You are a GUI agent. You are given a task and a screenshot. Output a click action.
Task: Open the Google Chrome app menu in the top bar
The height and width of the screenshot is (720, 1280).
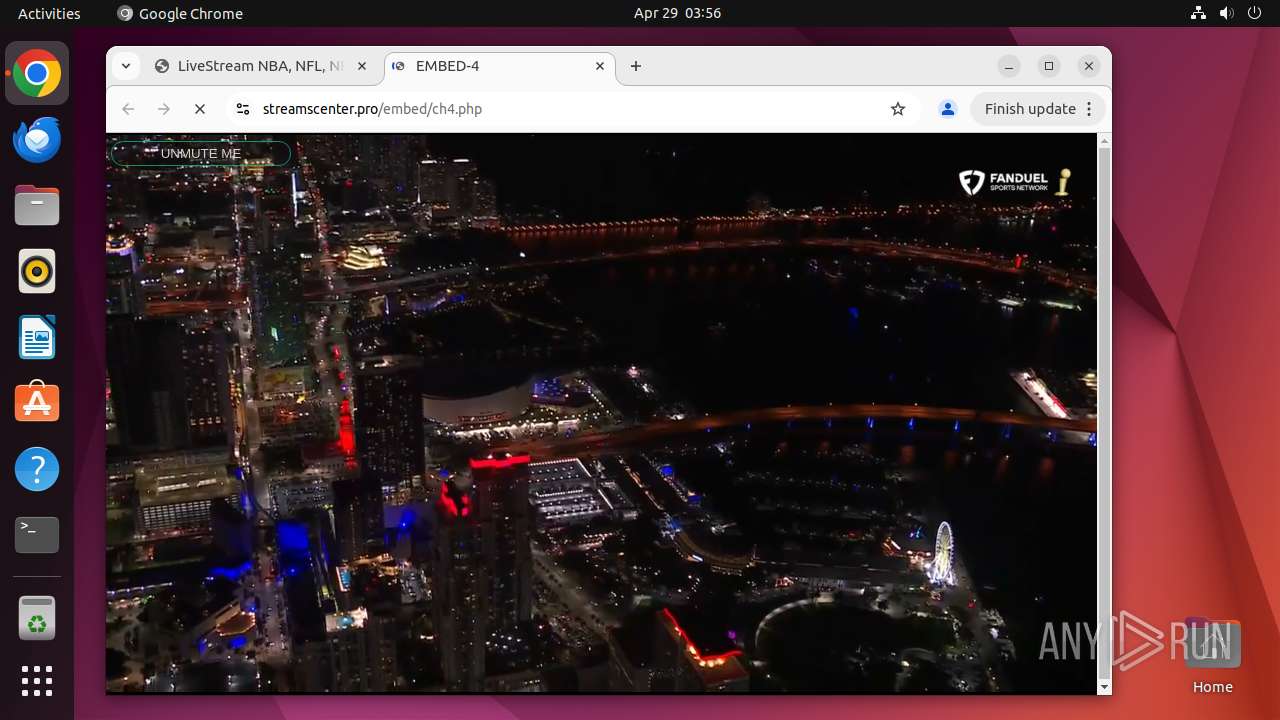(x=180, y=13)
